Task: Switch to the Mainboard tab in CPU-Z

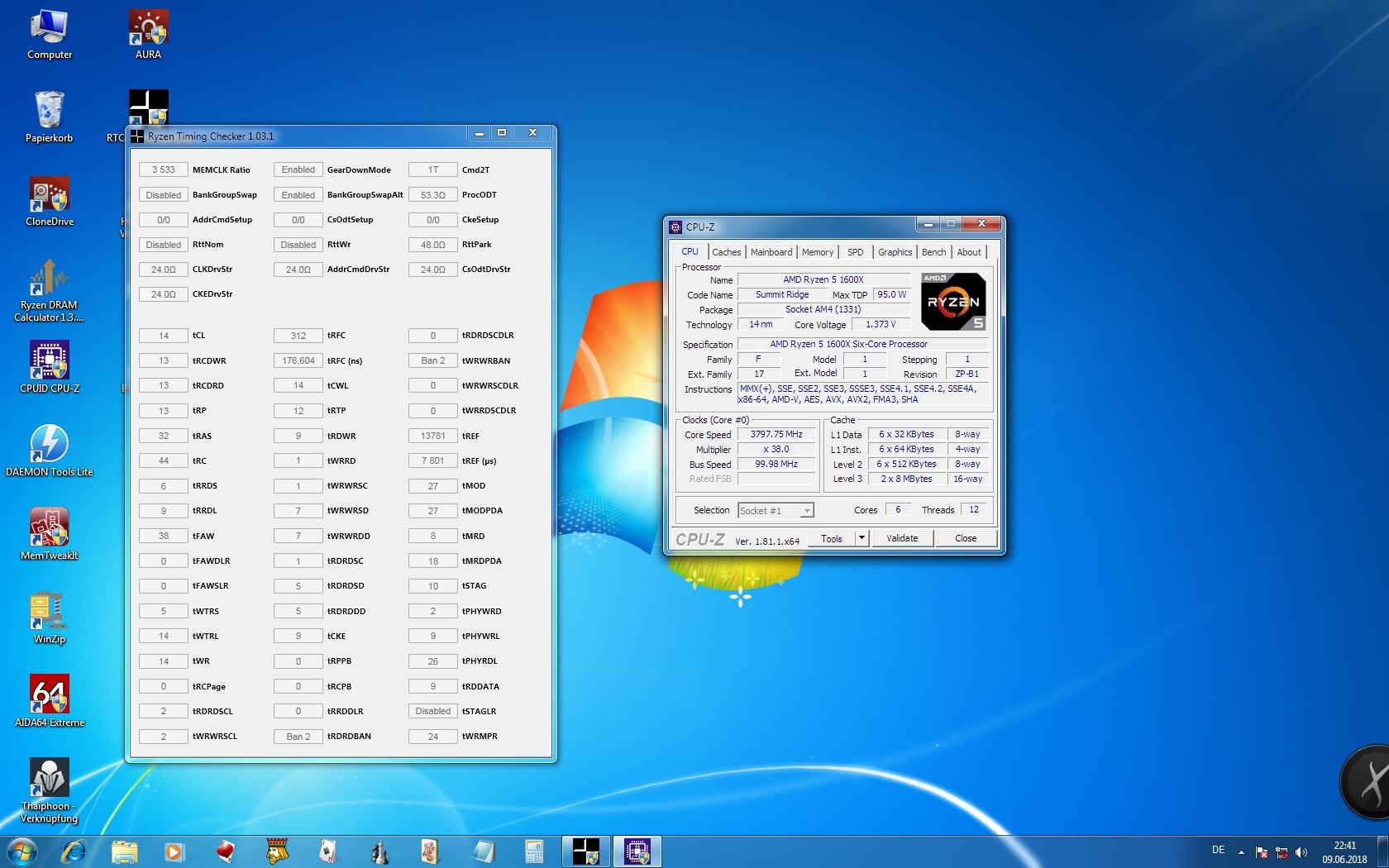Action: pyautogui.click(x=771, y=252)
